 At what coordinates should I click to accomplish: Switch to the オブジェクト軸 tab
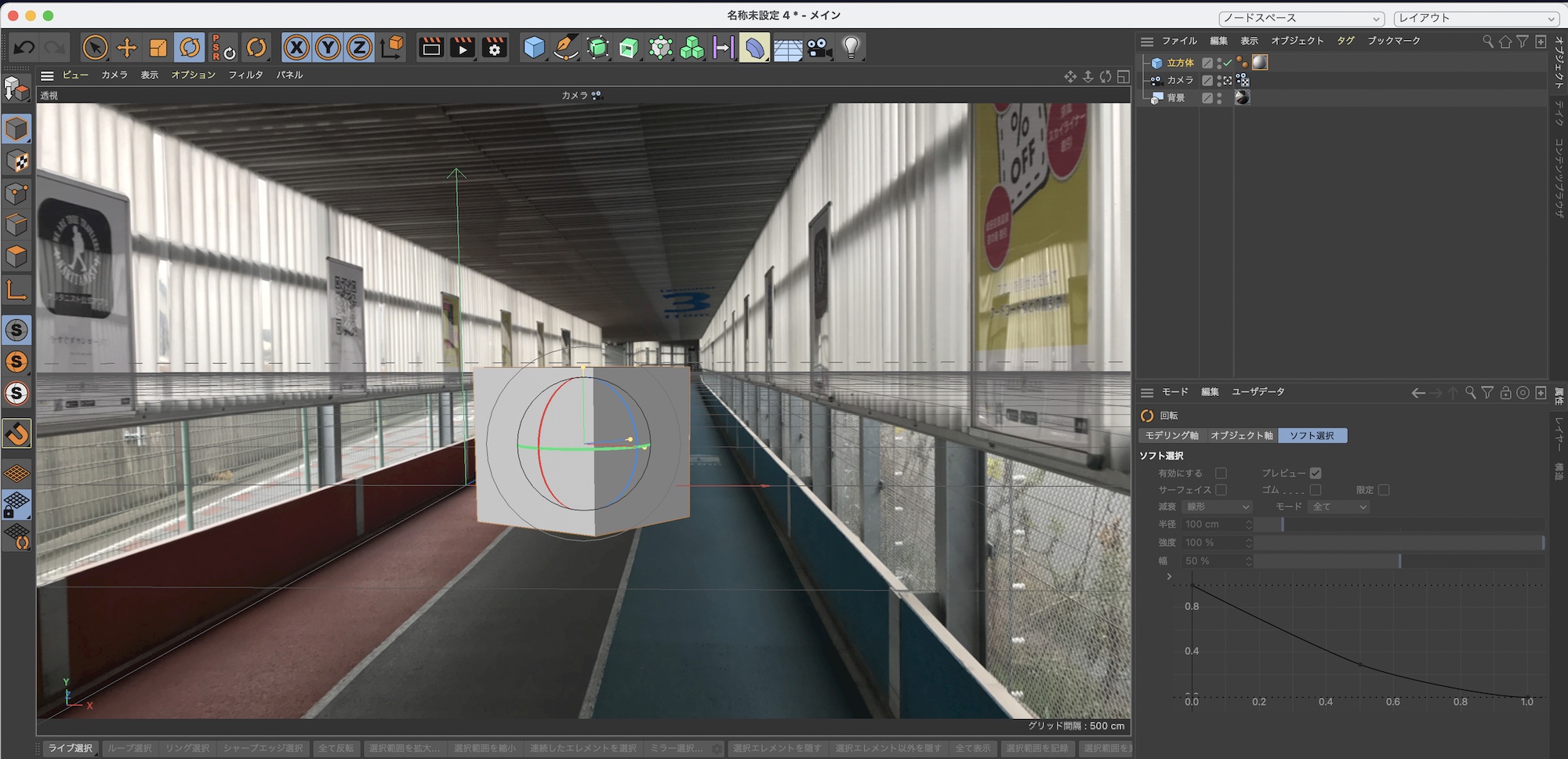point(1241,435)
